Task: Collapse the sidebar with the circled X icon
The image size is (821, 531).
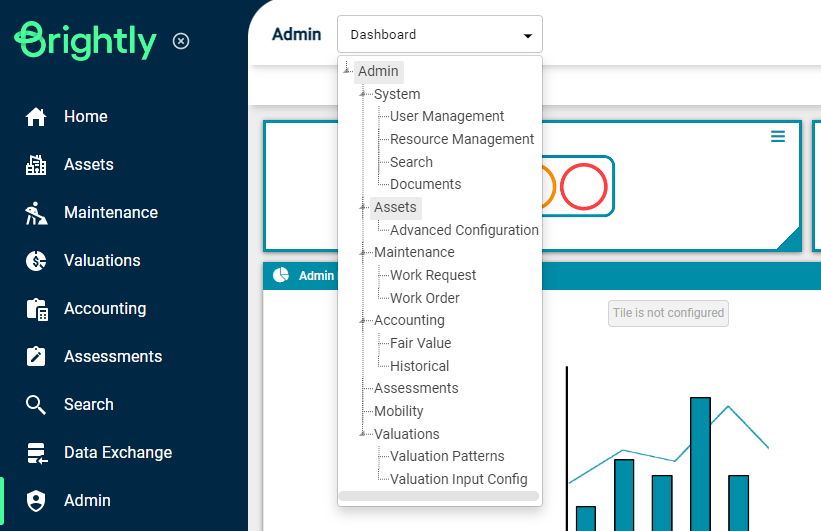Action: pyautogui.click(x=181, y=41)
